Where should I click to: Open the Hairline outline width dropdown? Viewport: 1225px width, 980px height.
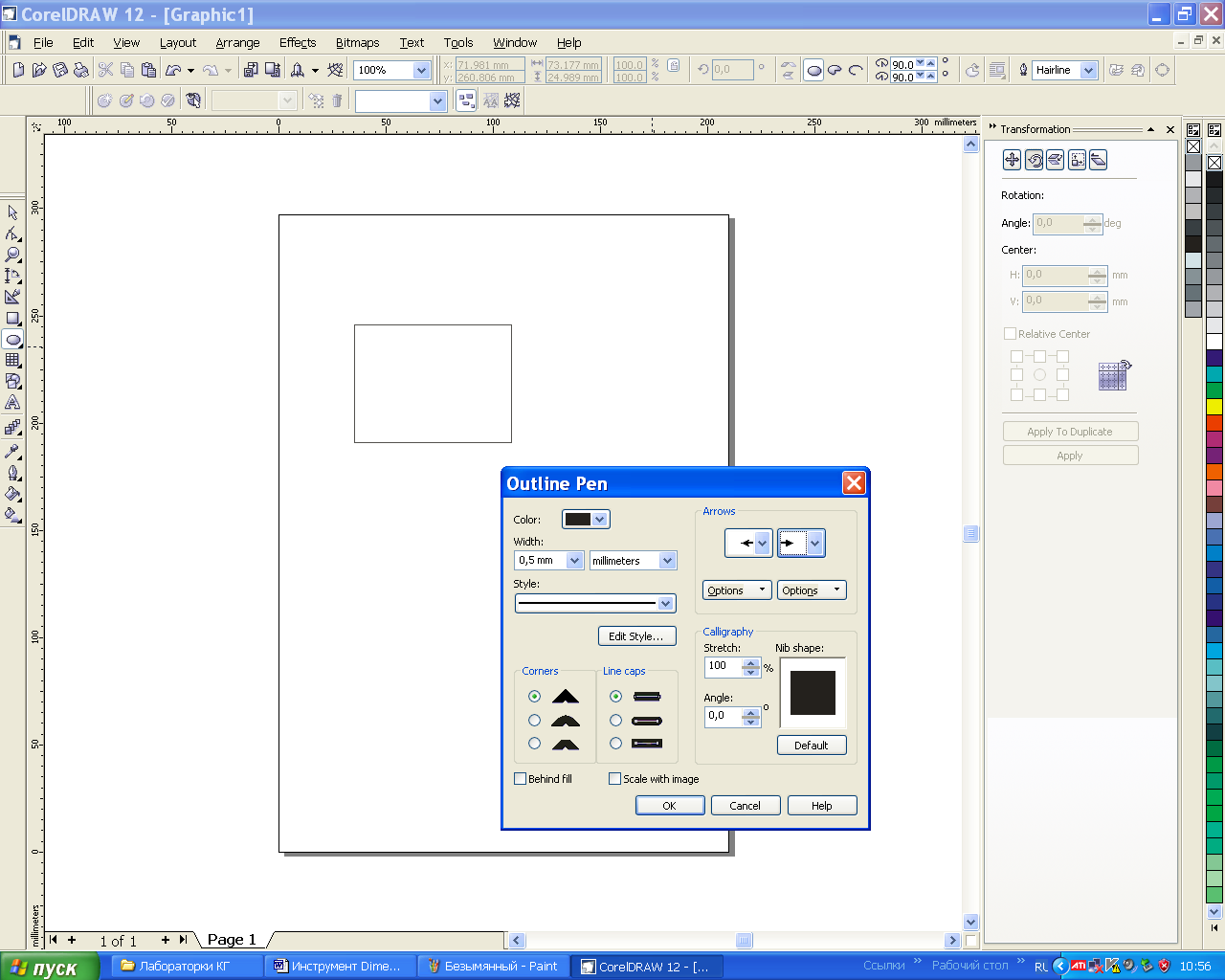click(1088, 70)
